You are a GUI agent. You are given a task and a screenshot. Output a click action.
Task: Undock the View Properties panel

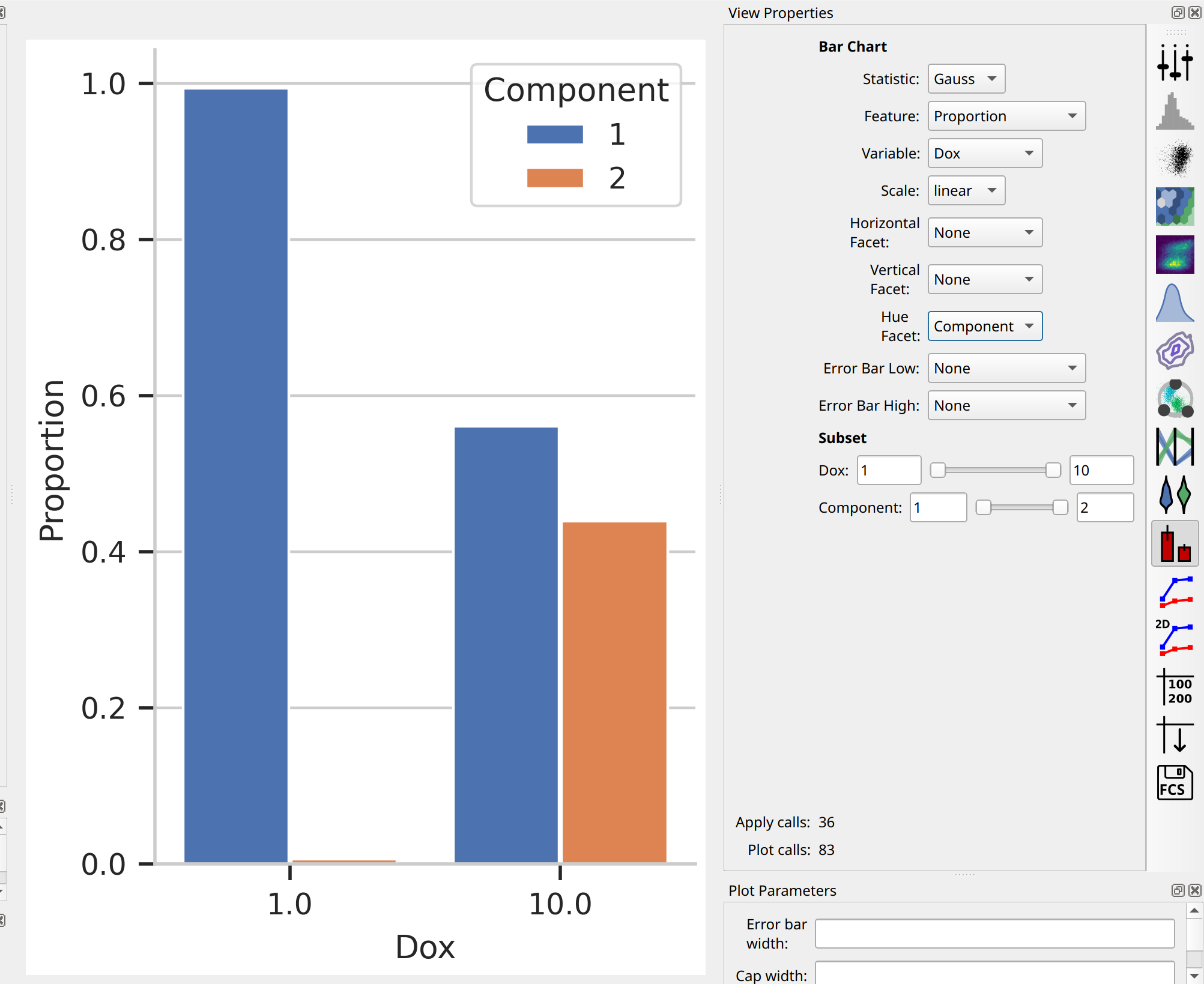point(1178,13)
